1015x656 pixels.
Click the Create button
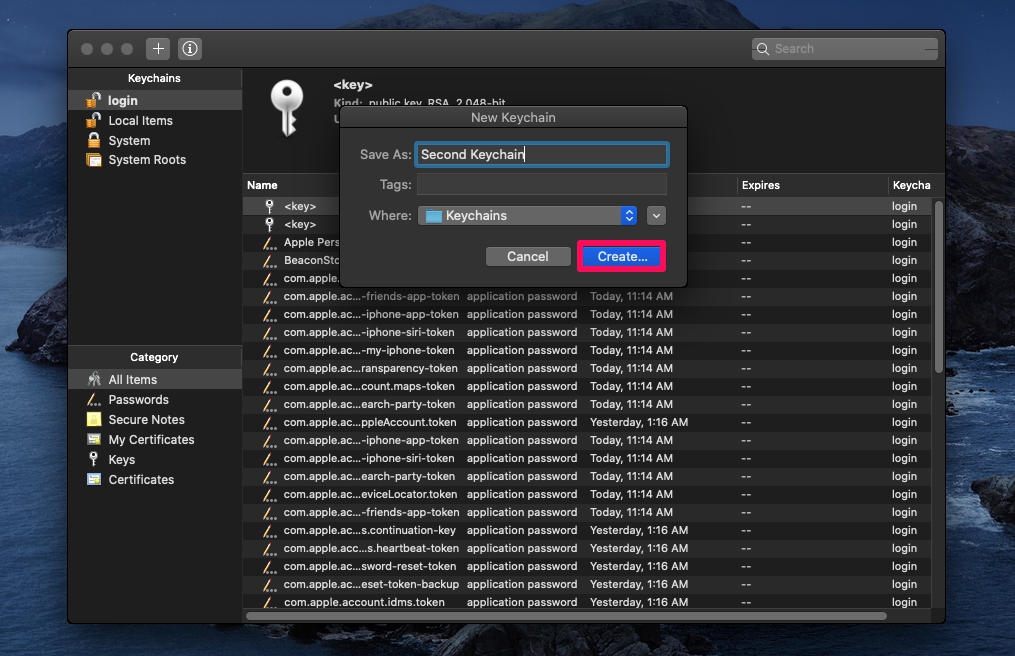620,256
